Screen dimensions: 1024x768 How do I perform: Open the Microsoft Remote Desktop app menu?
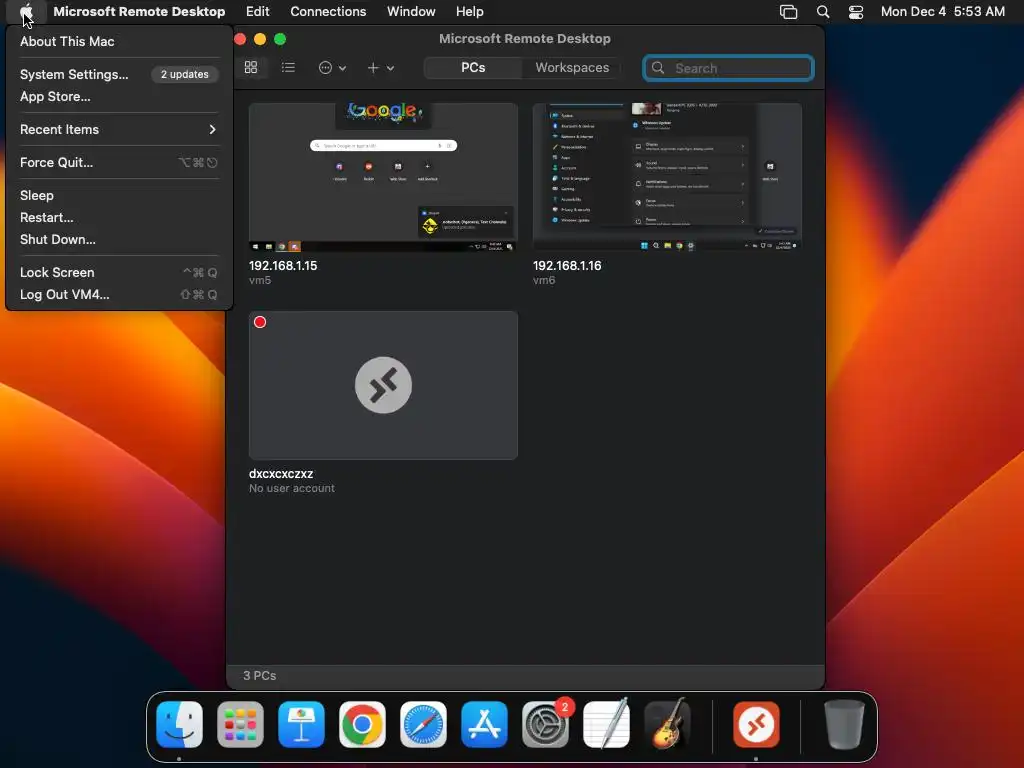[x=139, y=11]
